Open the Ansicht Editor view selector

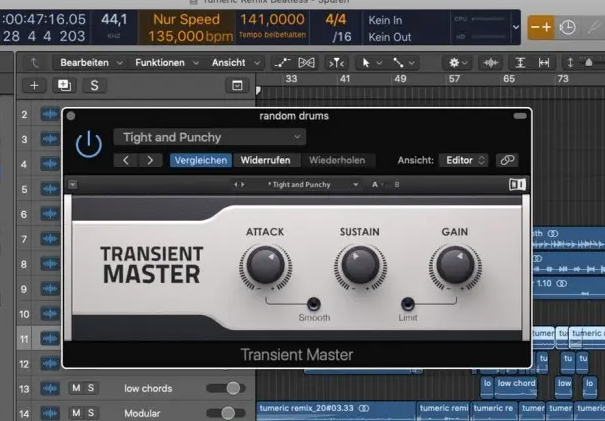(463, 160)
